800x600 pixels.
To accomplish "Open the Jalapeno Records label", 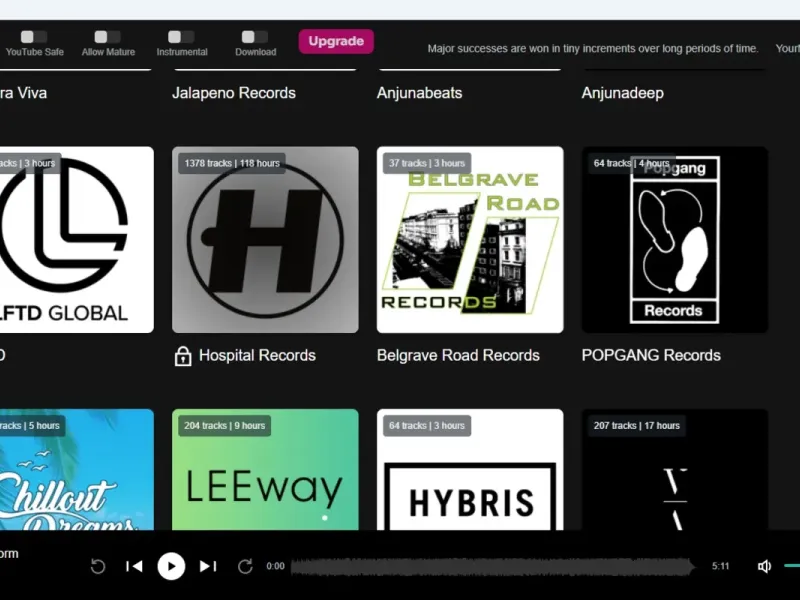I will click(x=234, y=93).
